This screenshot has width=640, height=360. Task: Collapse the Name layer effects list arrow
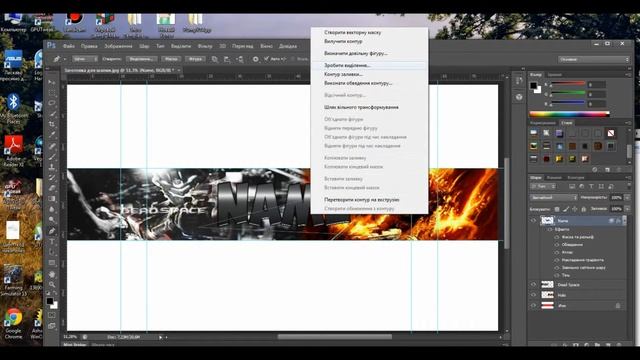(x=624, y=221)
